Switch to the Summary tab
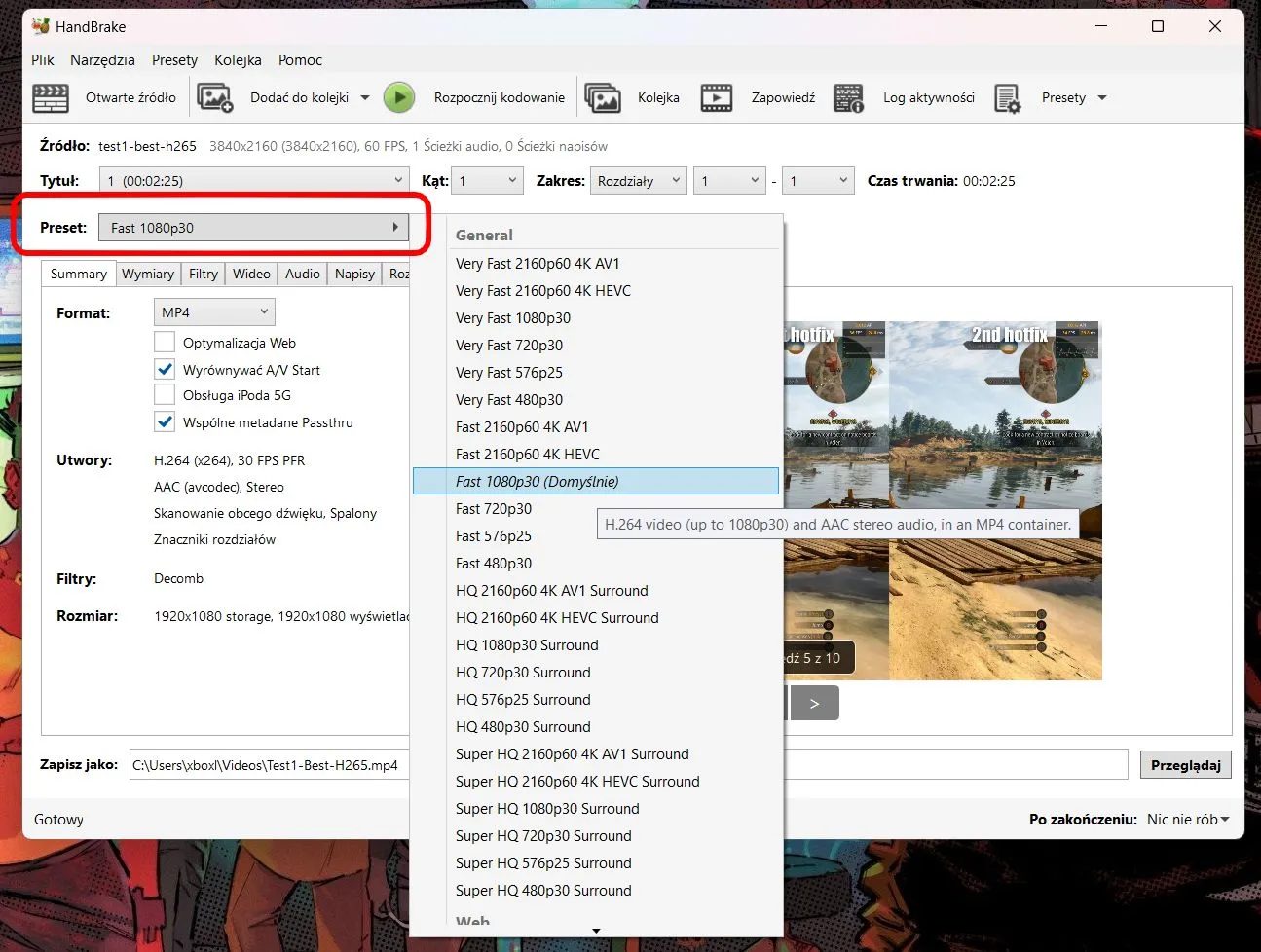 coord(79,274)
